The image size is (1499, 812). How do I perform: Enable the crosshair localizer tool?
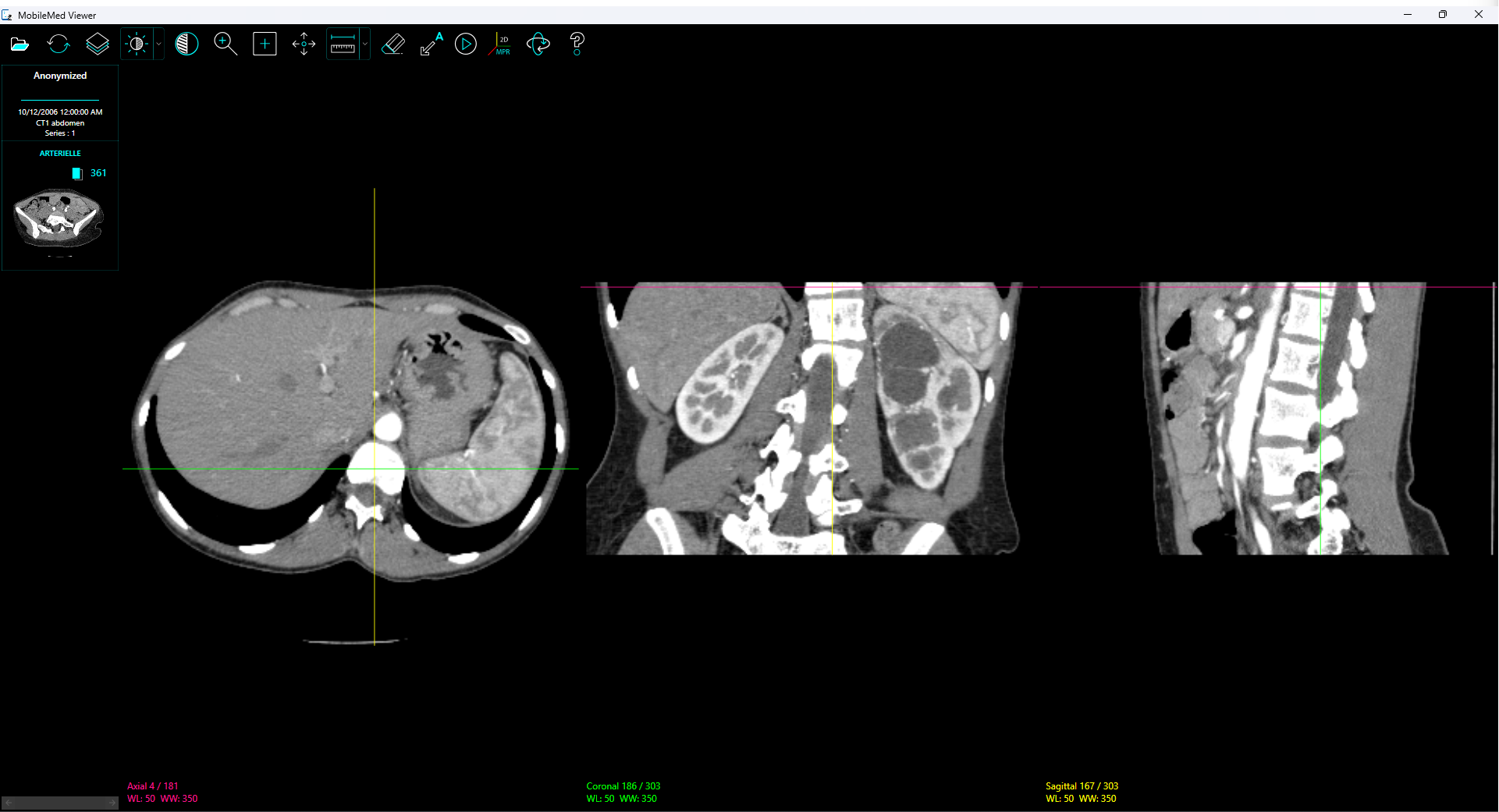[265, 44]
